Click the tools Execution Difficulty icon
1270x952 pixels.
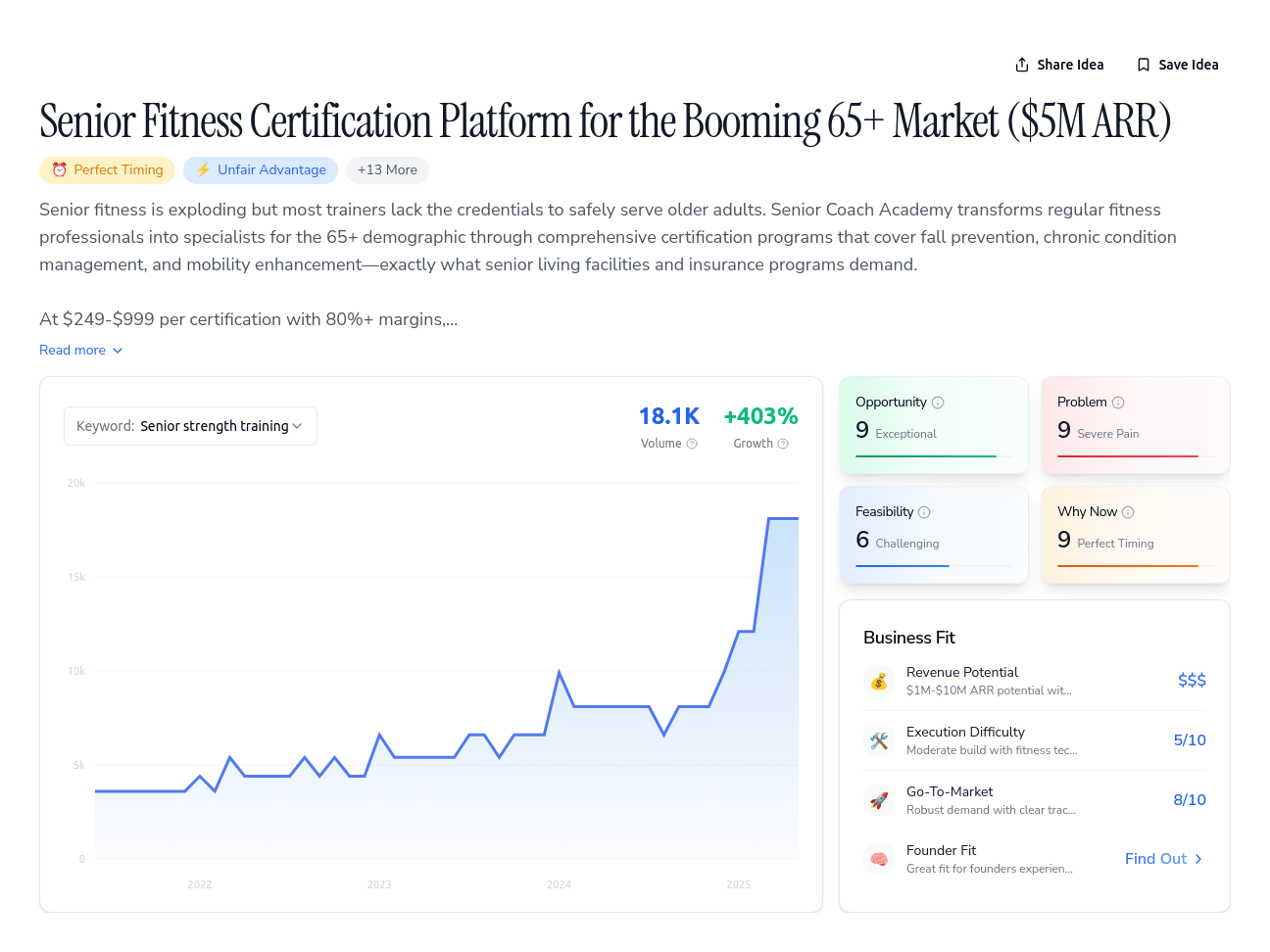(x=879, y=740)
